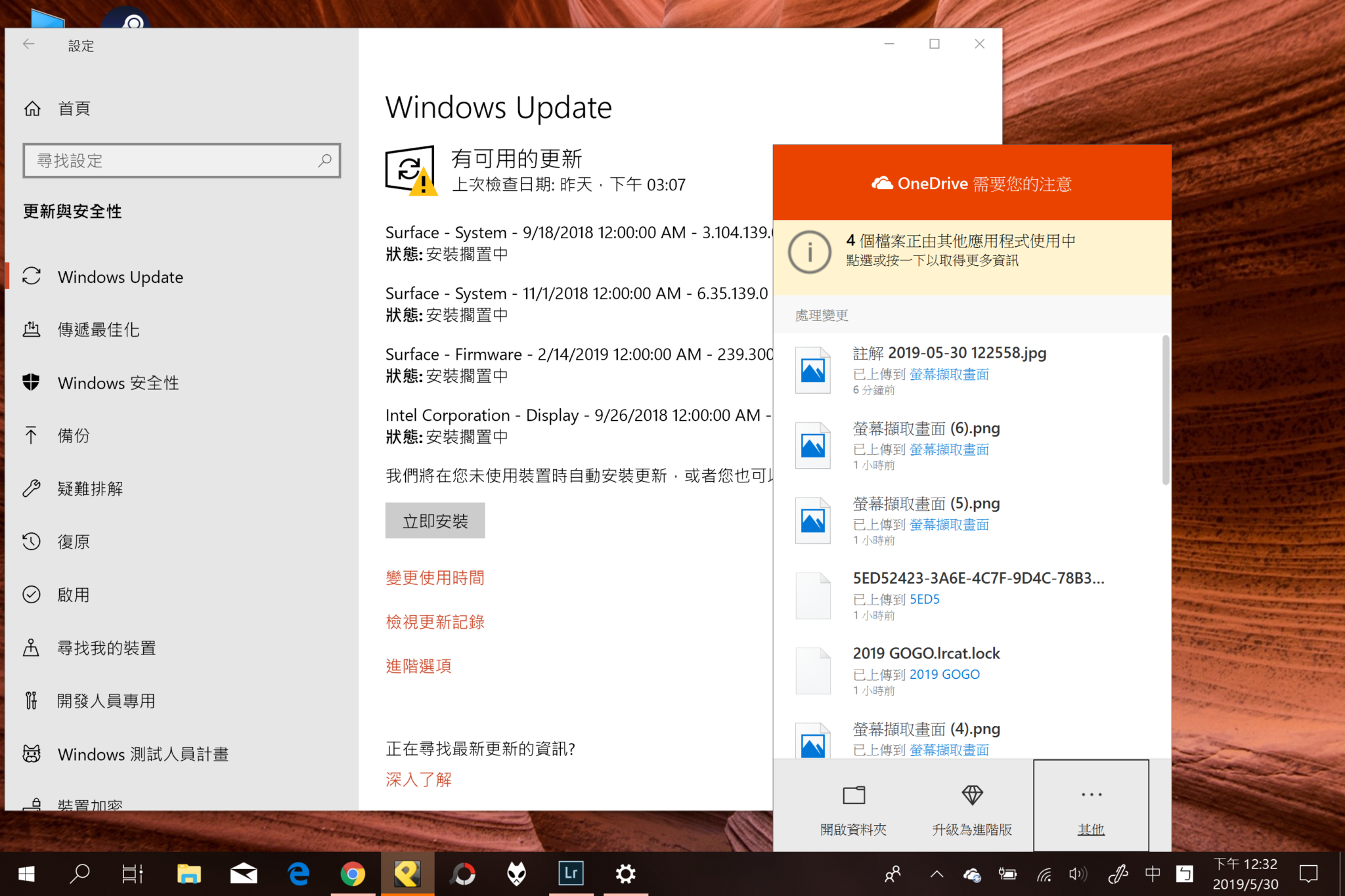Click Settings gear icon on taskbar

tap(625, 874)
